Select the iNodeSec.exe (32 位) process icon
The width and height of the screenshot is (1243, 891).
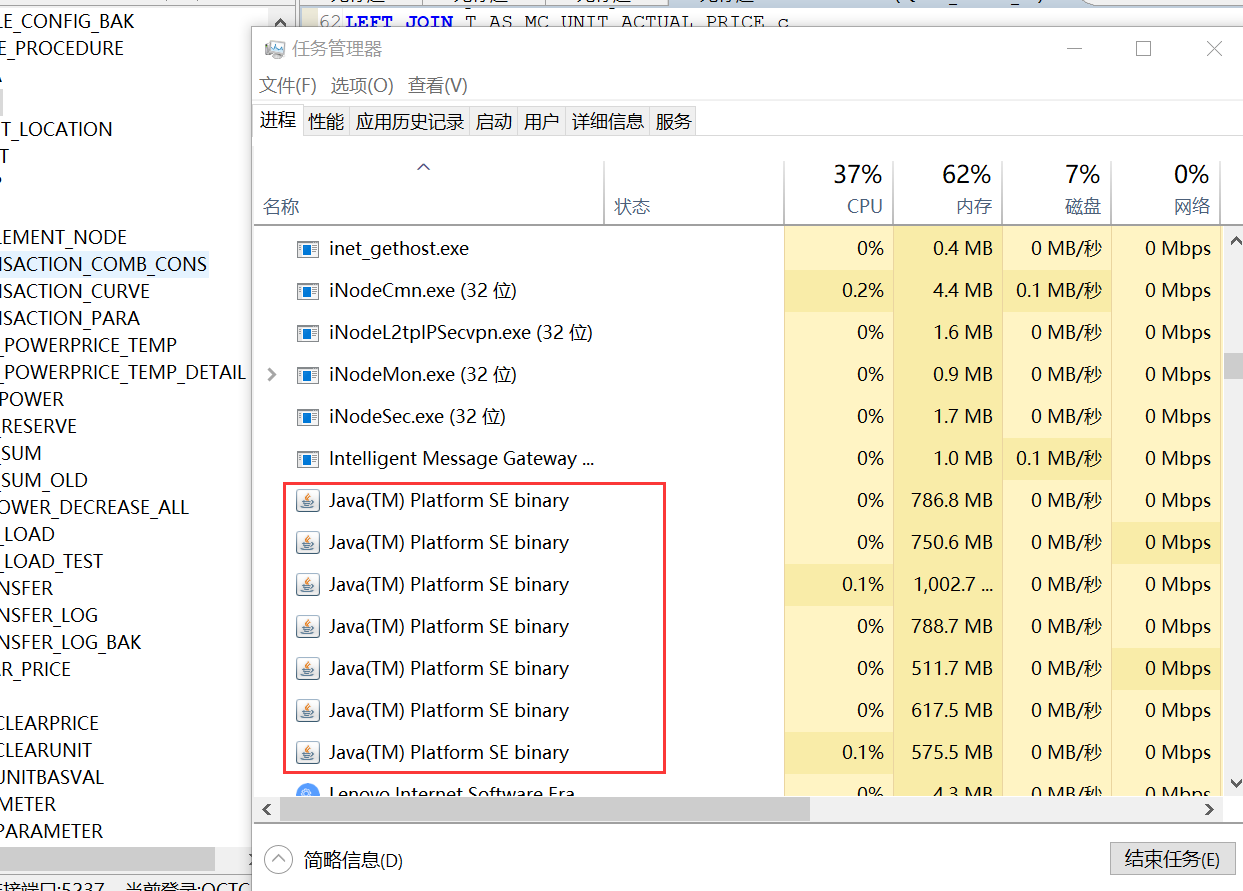(x=308, y=417)
